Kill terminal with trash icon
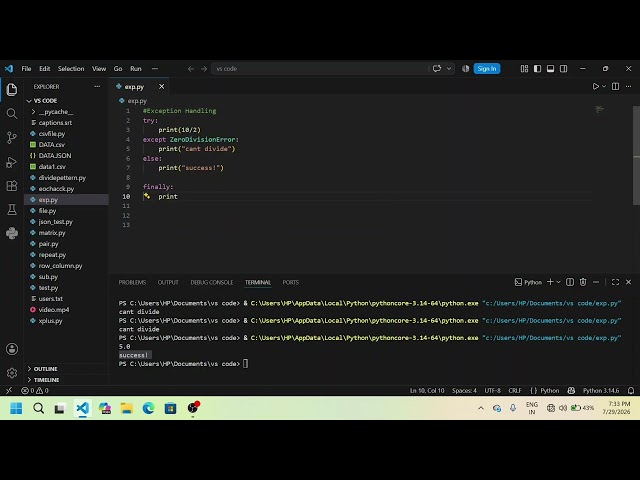 click(583, 282)
